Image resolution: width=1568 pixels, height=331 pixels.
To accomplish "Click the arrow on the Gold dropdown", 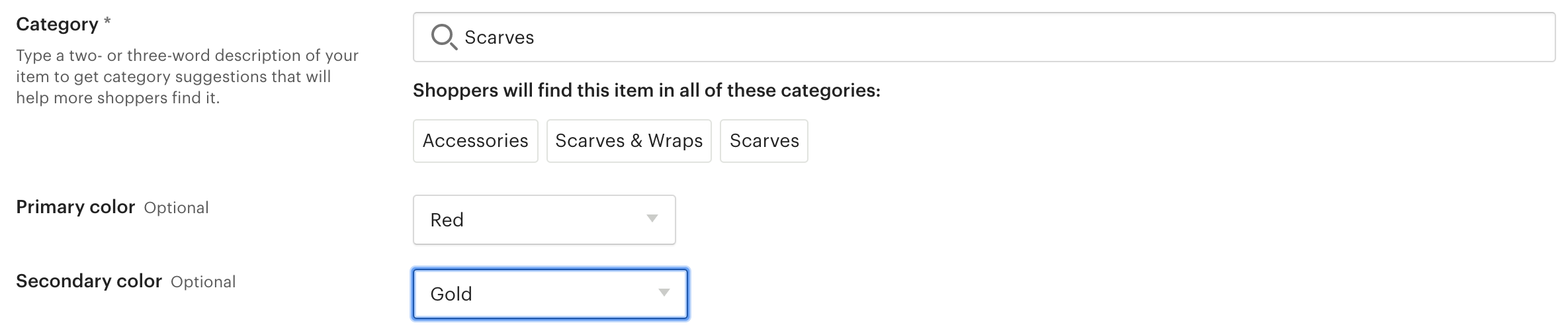I will (664, 293).
